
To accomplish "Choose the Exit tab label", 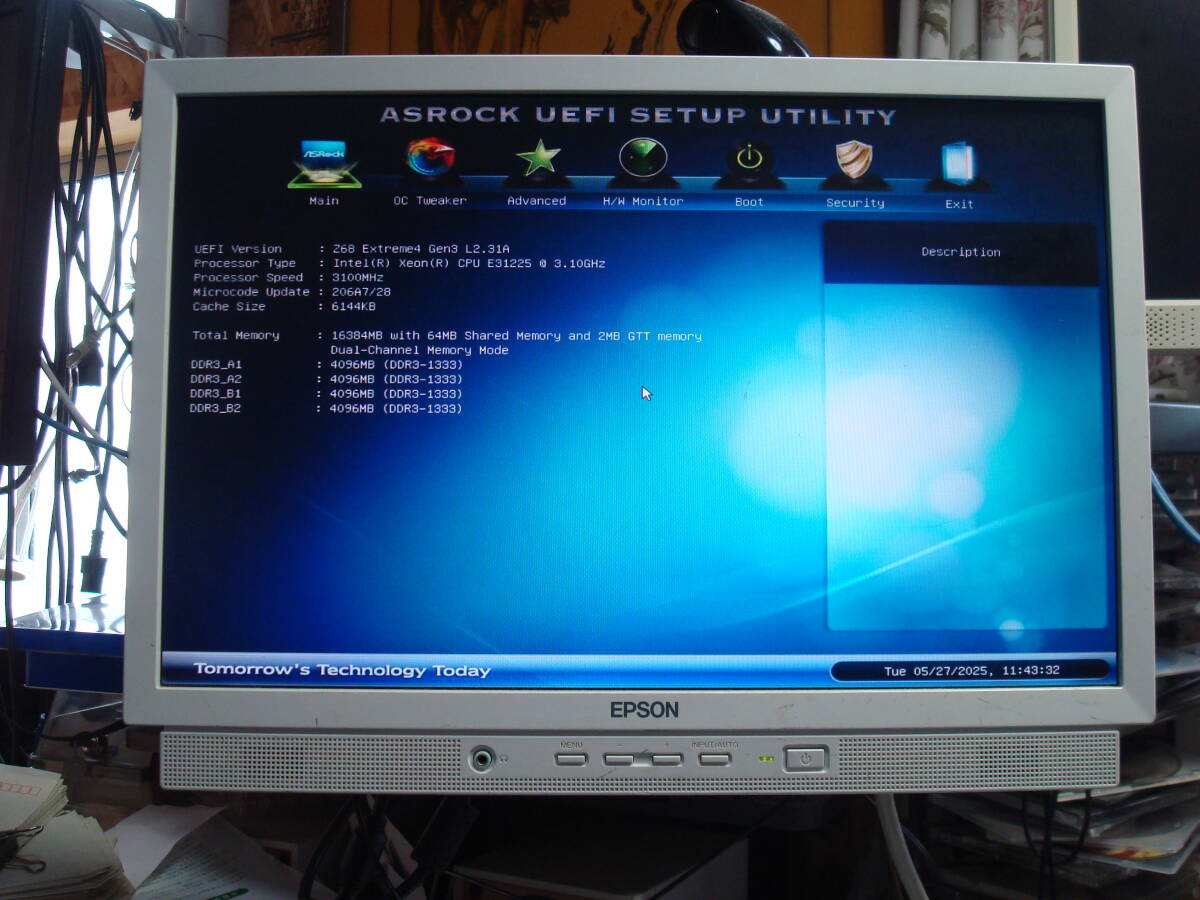I will pos(959,204).
